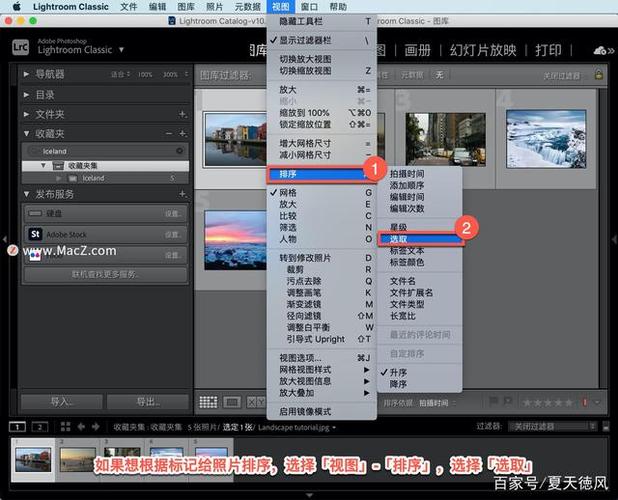Select city street photo thumbnail
This screenshot has width=618, height=500.
point(445,139)
